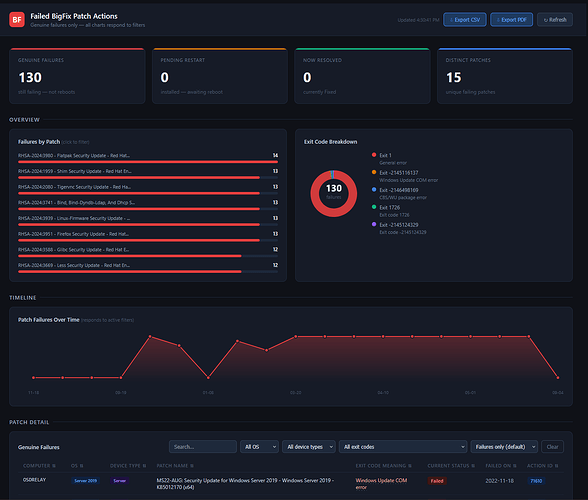
Task: Select the RHSA-2024:3939 Linux-Firmware patch row
Action: click(x=148, y=221)
